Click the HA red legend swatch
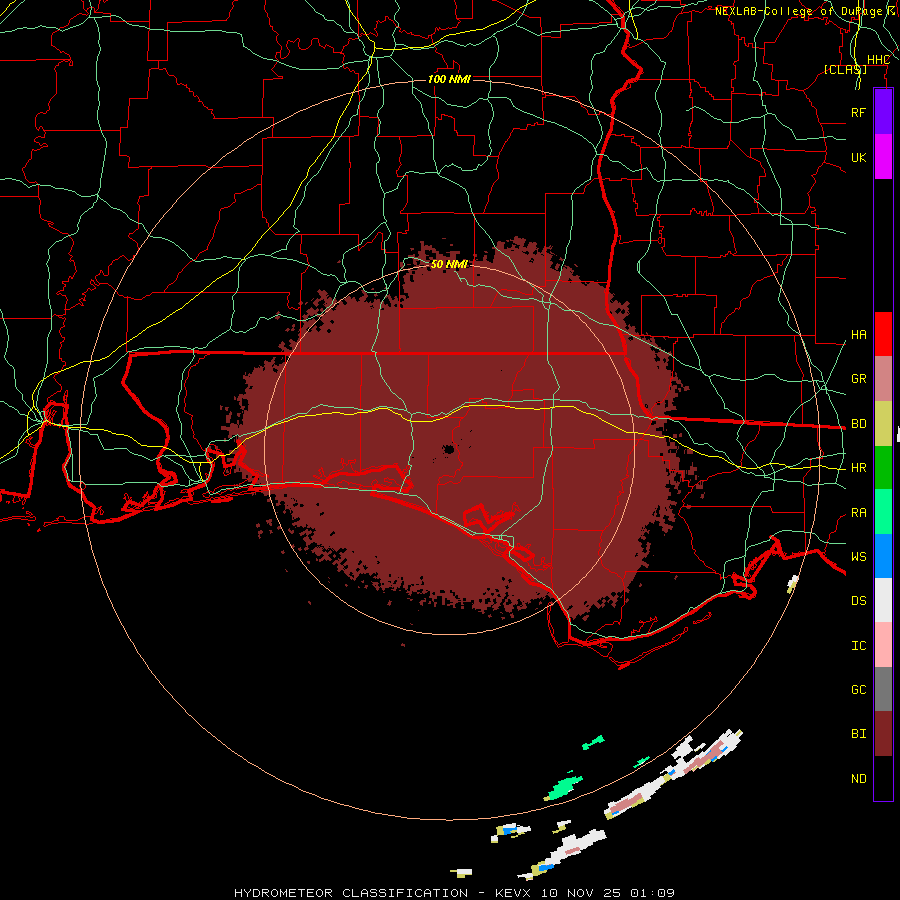 click(x=883, y=334)
